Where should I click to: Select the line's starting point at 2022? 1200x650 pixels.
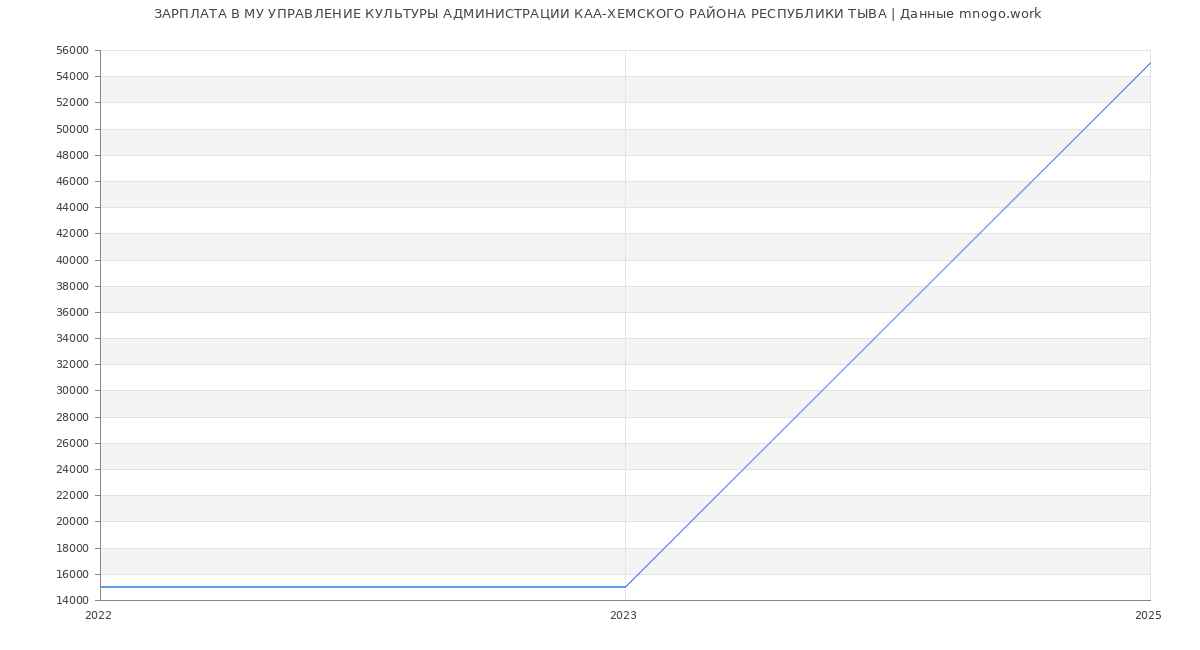coord(101,587)
